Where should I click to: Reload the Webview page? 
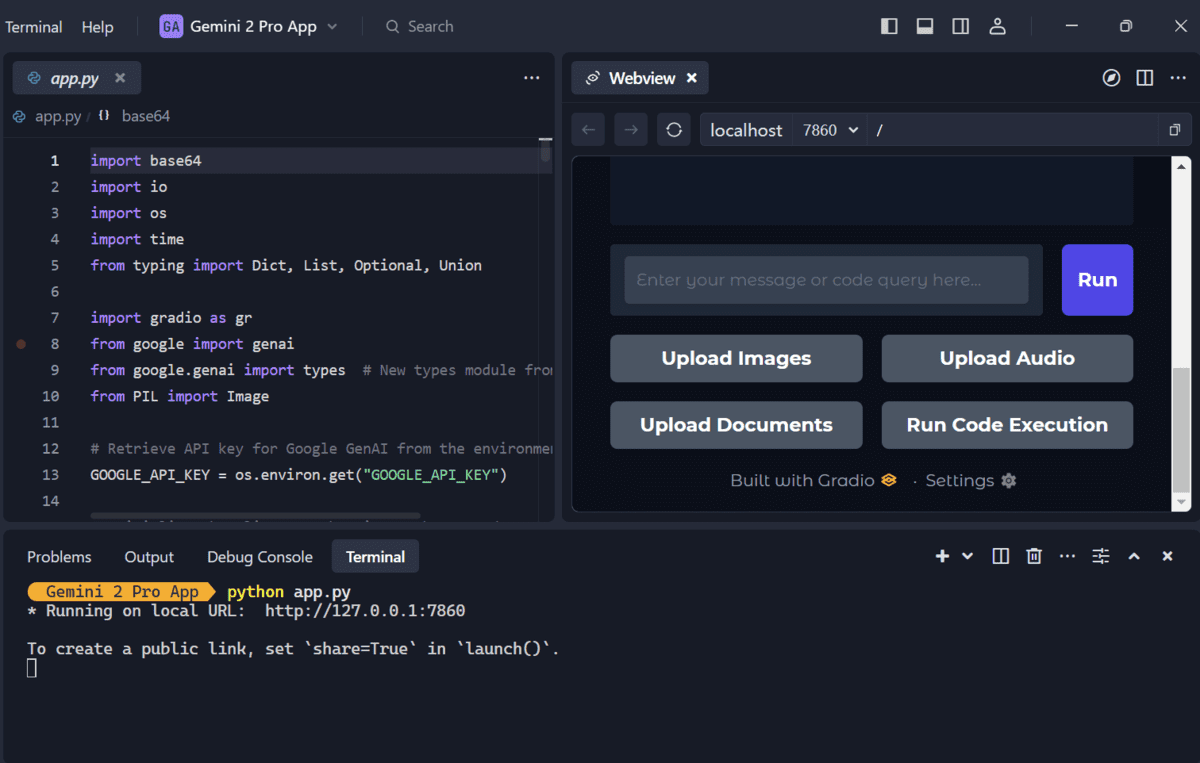pyautogui.click(x=674, y=130)
